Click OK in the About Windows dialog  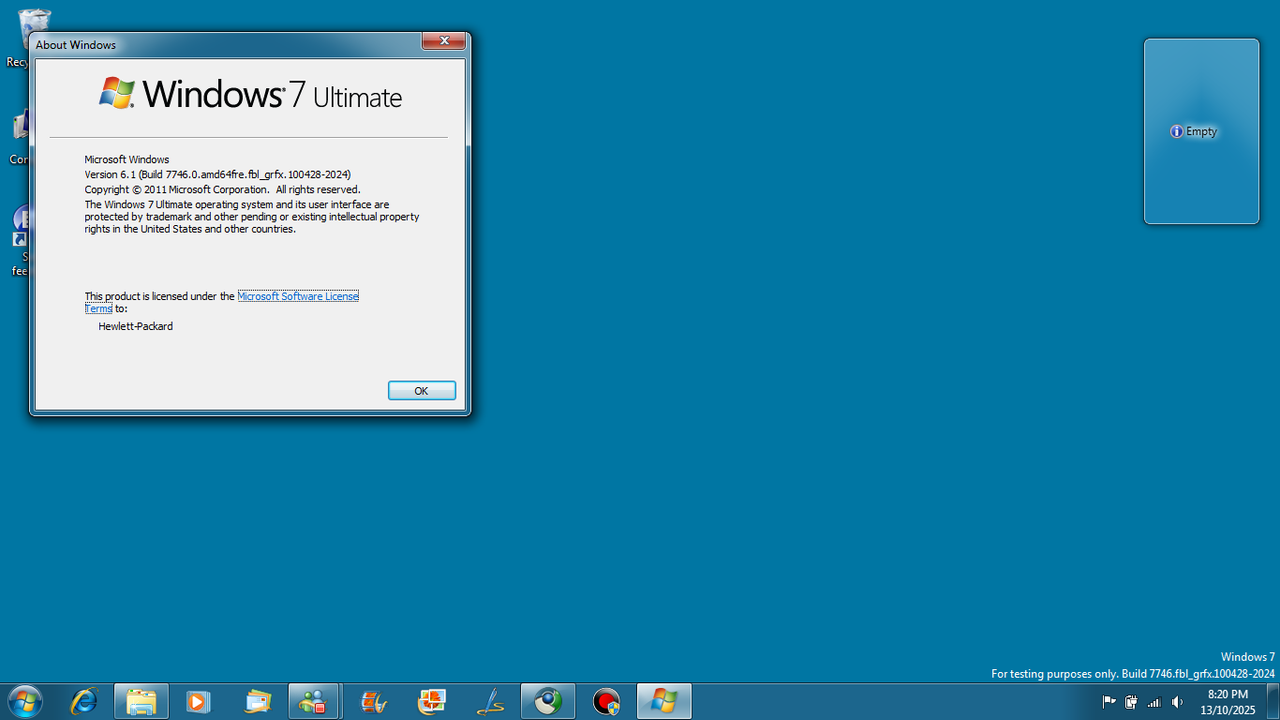pyautogui.click(x=421, y=391)
